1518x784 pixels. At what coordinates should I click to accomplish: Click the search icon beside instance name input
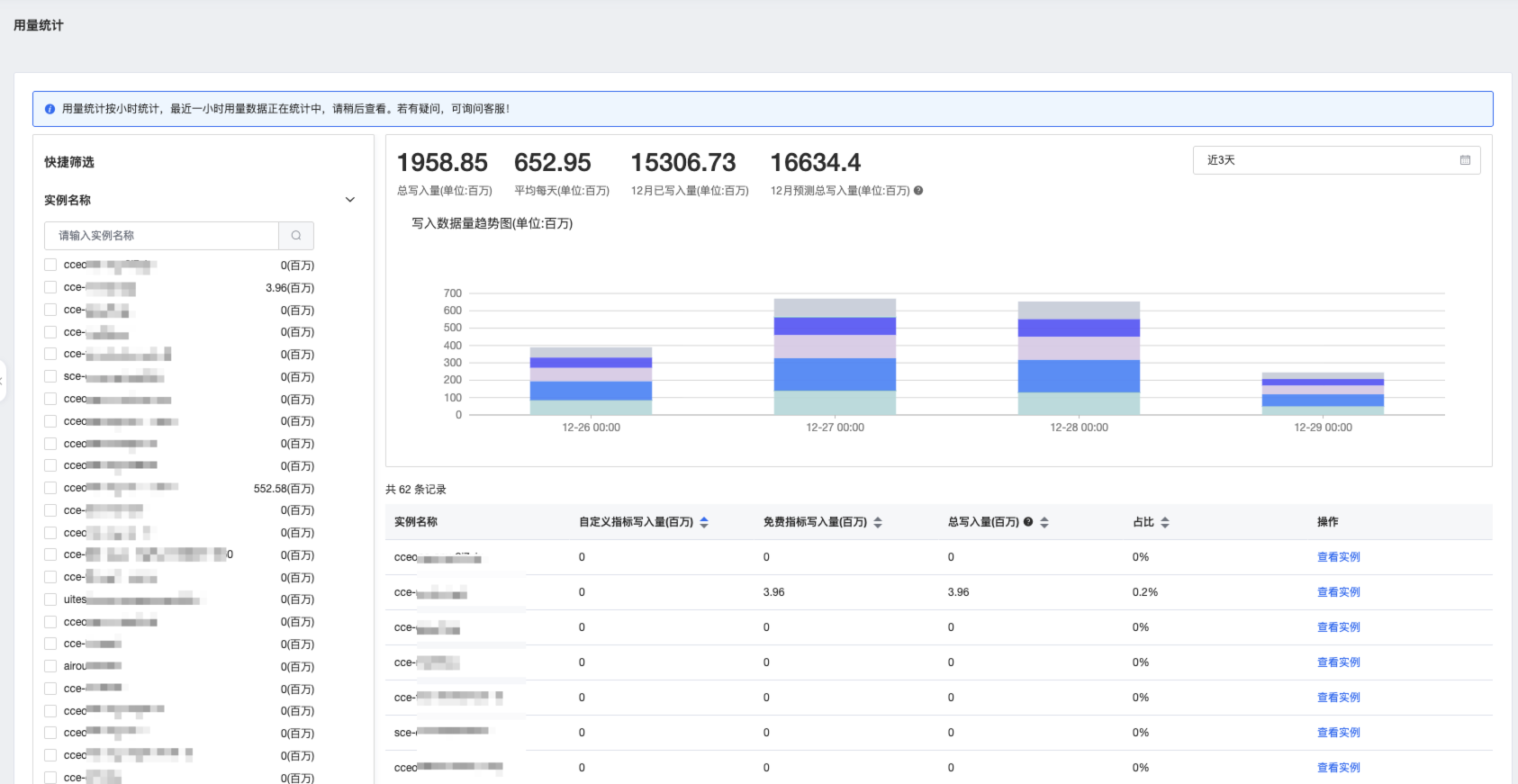(296, 236)
